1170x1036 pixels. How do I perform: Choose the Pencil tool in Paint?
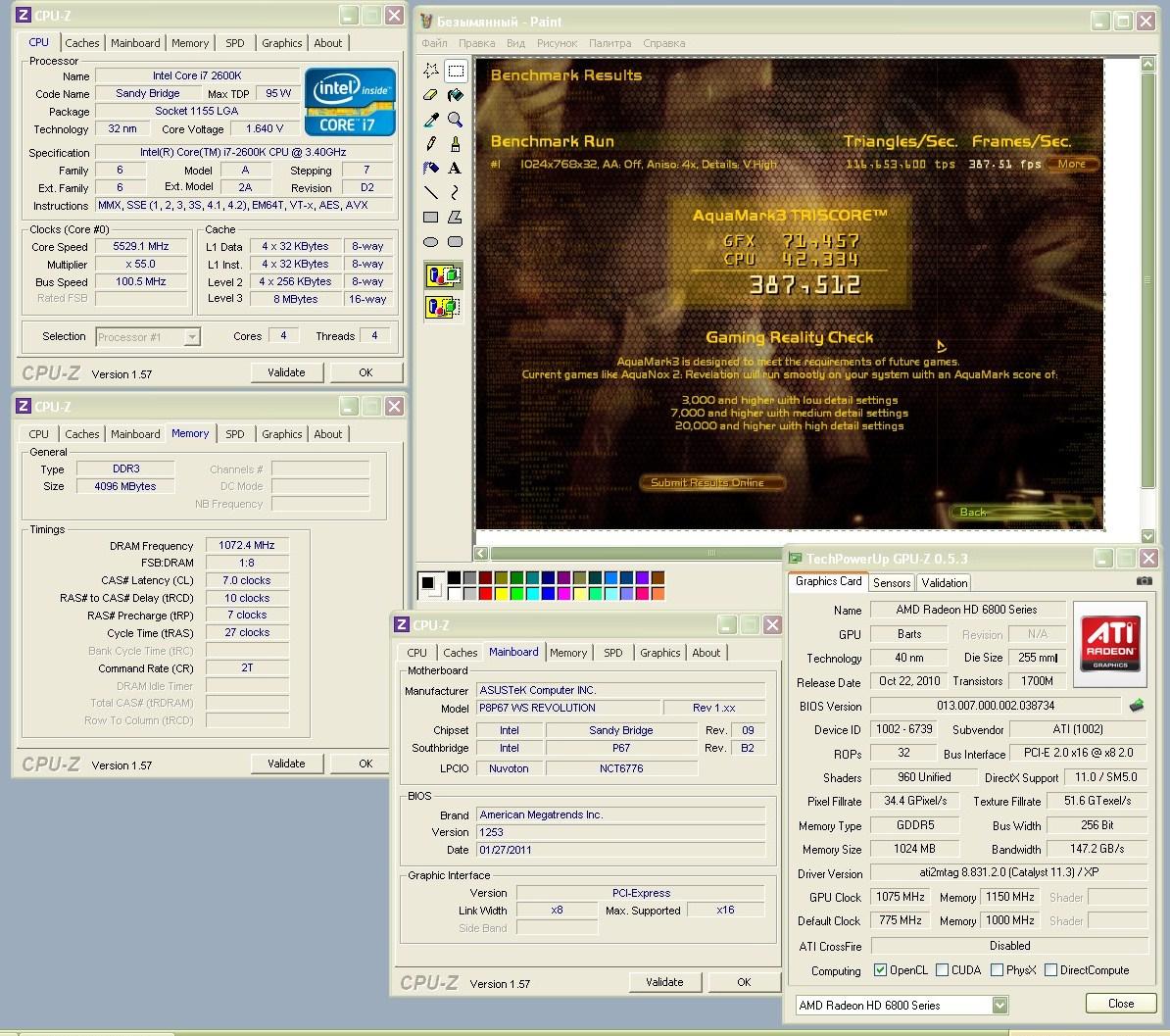coord(430,143)
